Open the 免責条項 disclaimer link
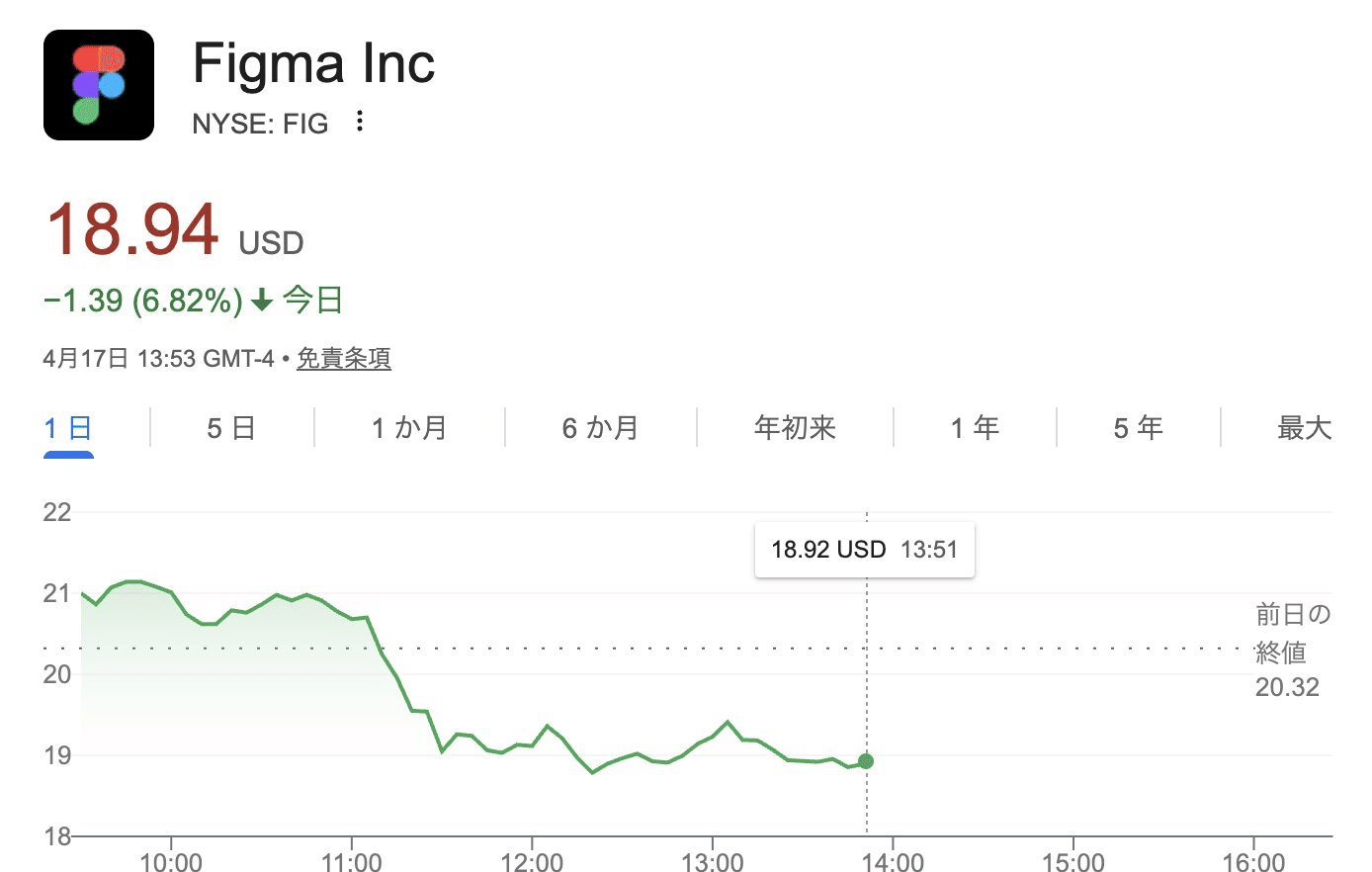 [x=344, y=358]
